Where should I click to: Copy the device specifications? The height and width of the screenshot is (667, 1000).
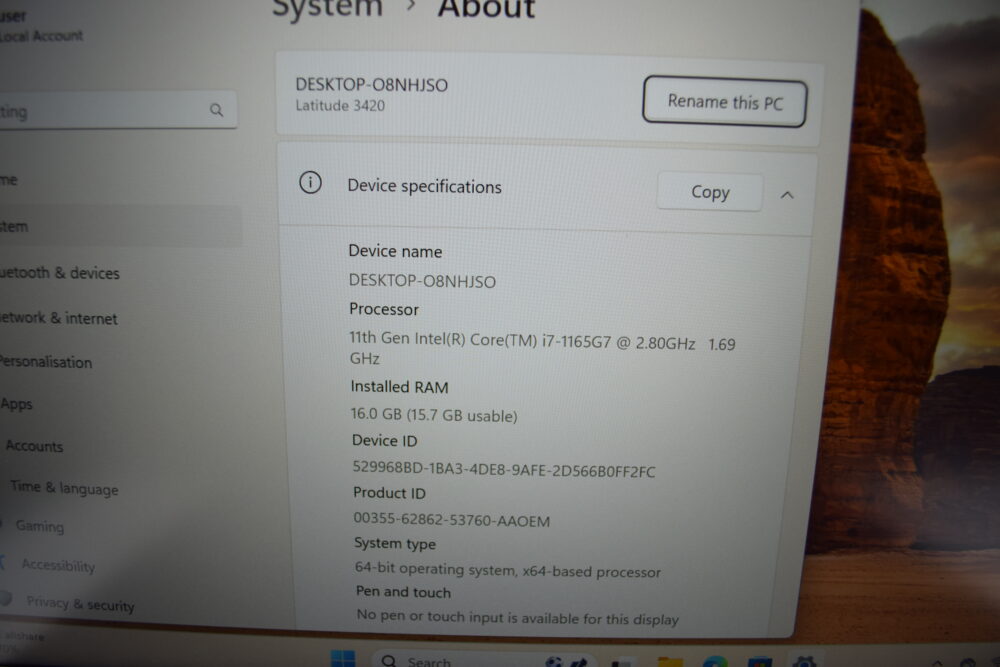[x=710, y=192]
